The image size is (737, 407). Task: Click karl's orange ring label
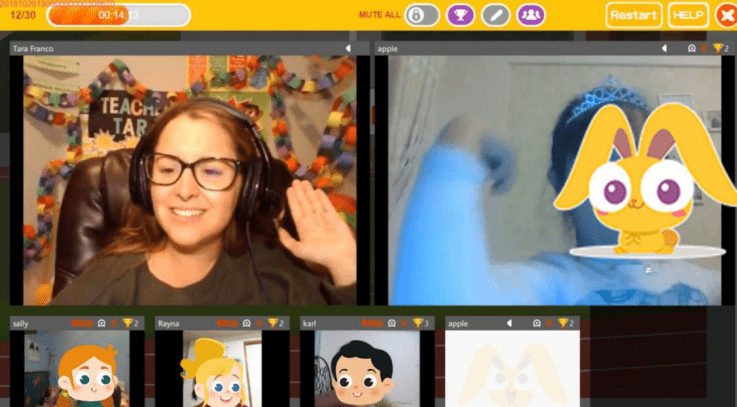[x=373, y=323]
